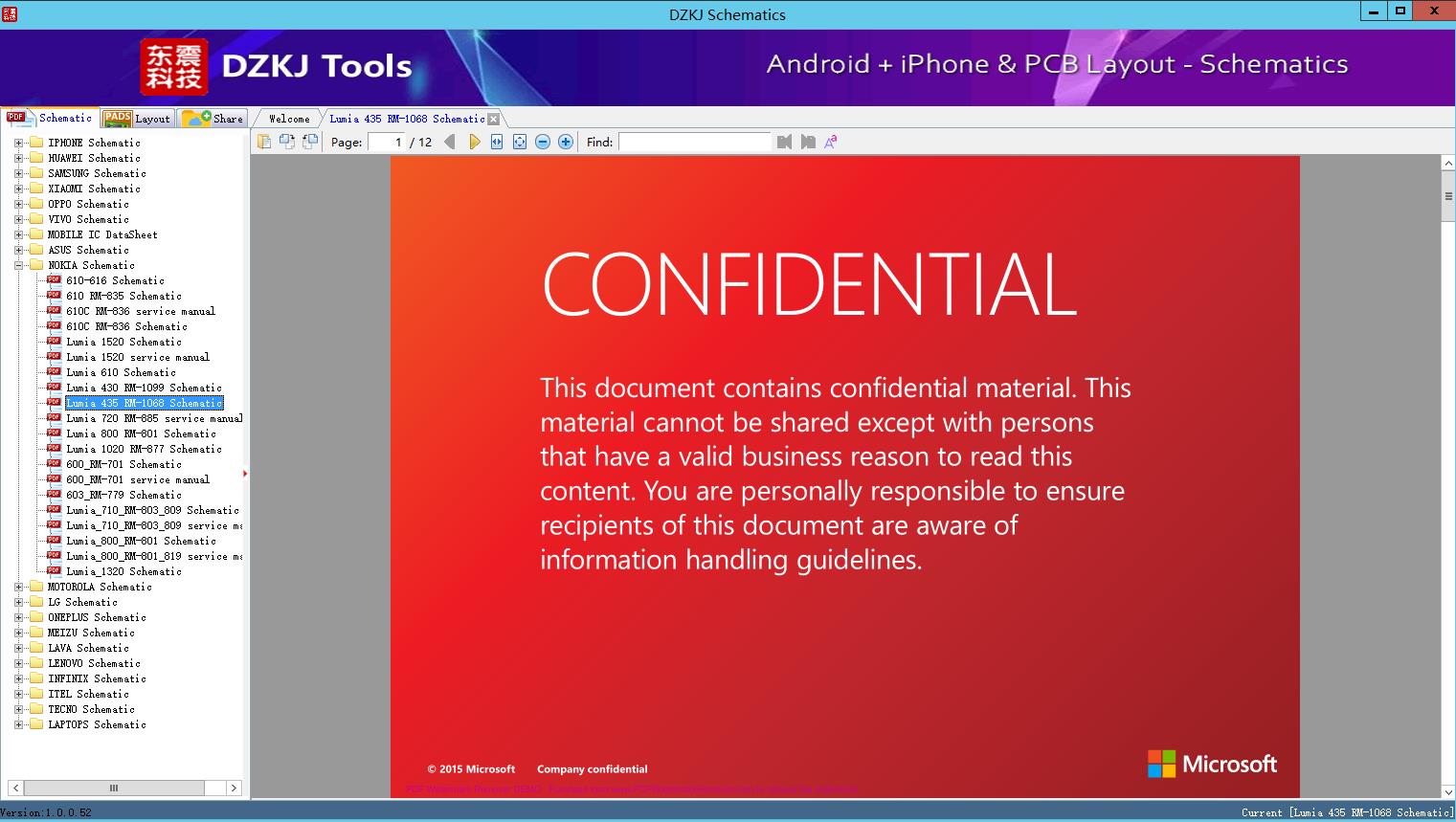Switch to the Share tab
Screen dimensions: 1456x822
213,119
